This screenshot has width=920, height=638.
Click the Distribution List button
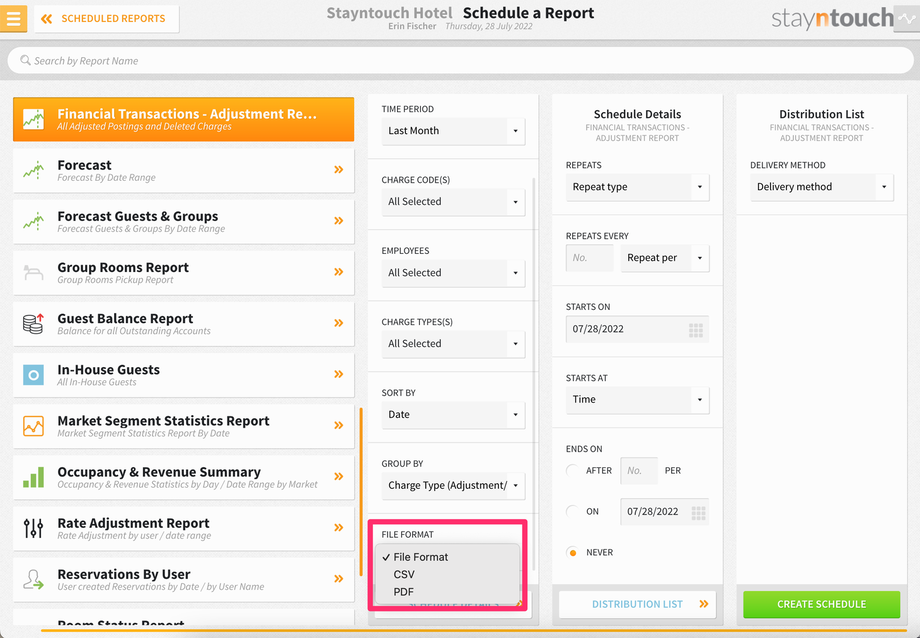point(637,604)
